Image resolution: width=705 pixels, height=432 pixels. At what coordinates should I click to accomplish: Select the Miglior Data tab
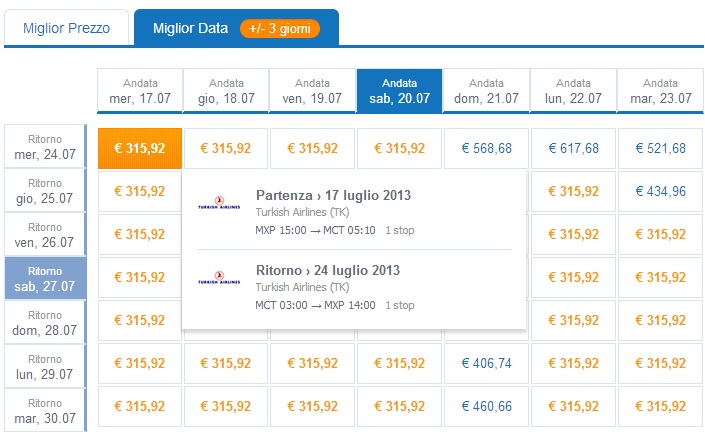tap(236, 28)
